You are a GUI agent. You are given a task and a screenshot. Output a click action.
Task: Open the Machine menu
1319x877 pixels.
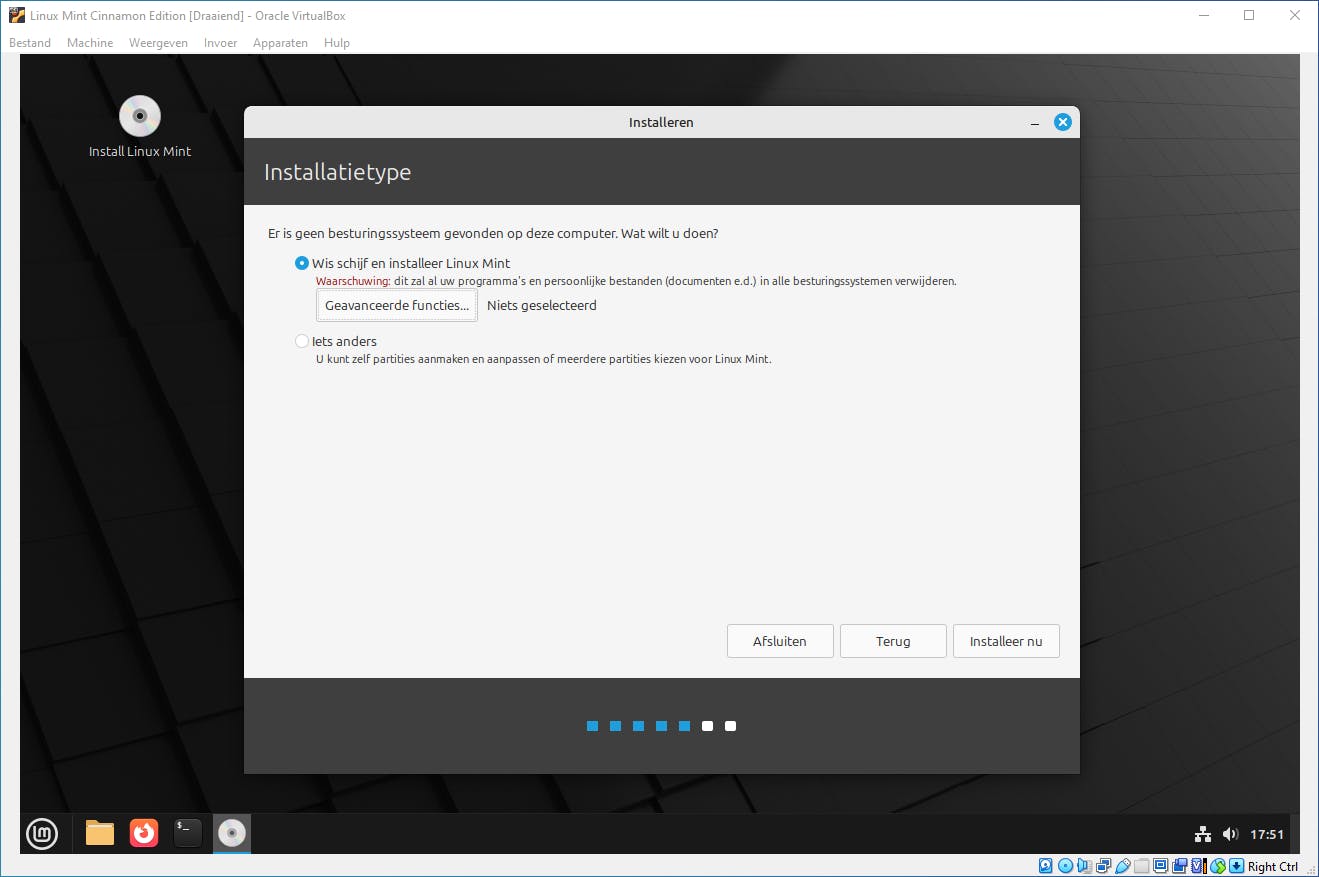point(90,43)
